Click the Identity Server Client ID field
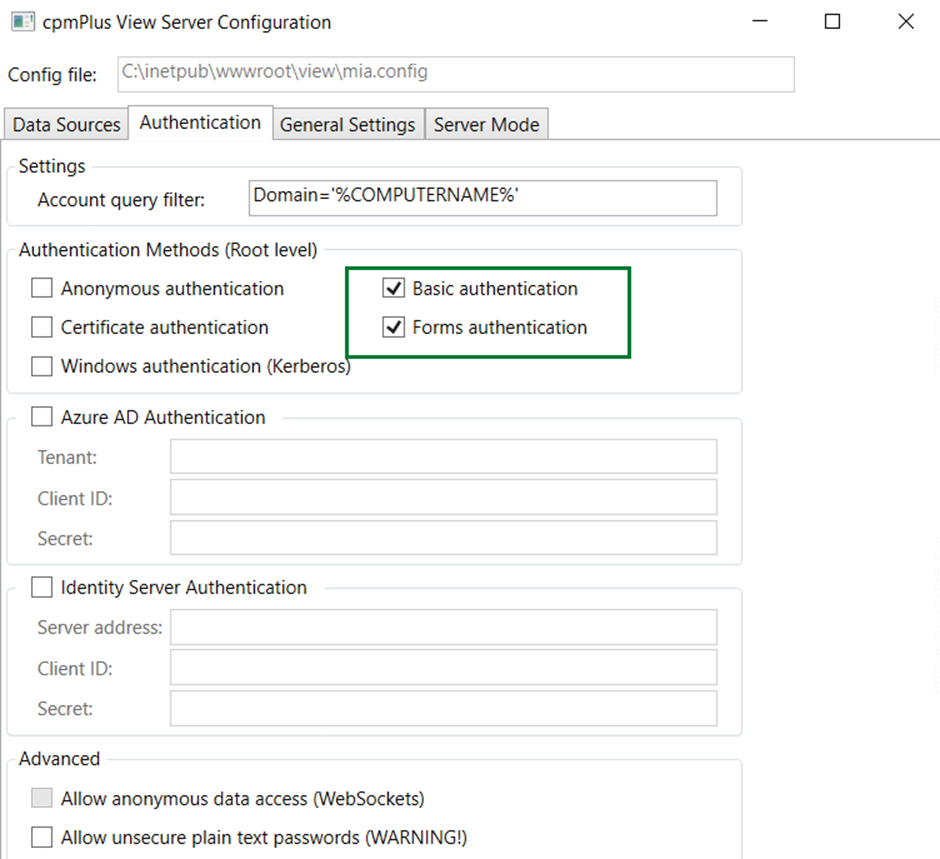Viewport: 940px width, 859px height. pyautogui.click(x=443, y=668)
